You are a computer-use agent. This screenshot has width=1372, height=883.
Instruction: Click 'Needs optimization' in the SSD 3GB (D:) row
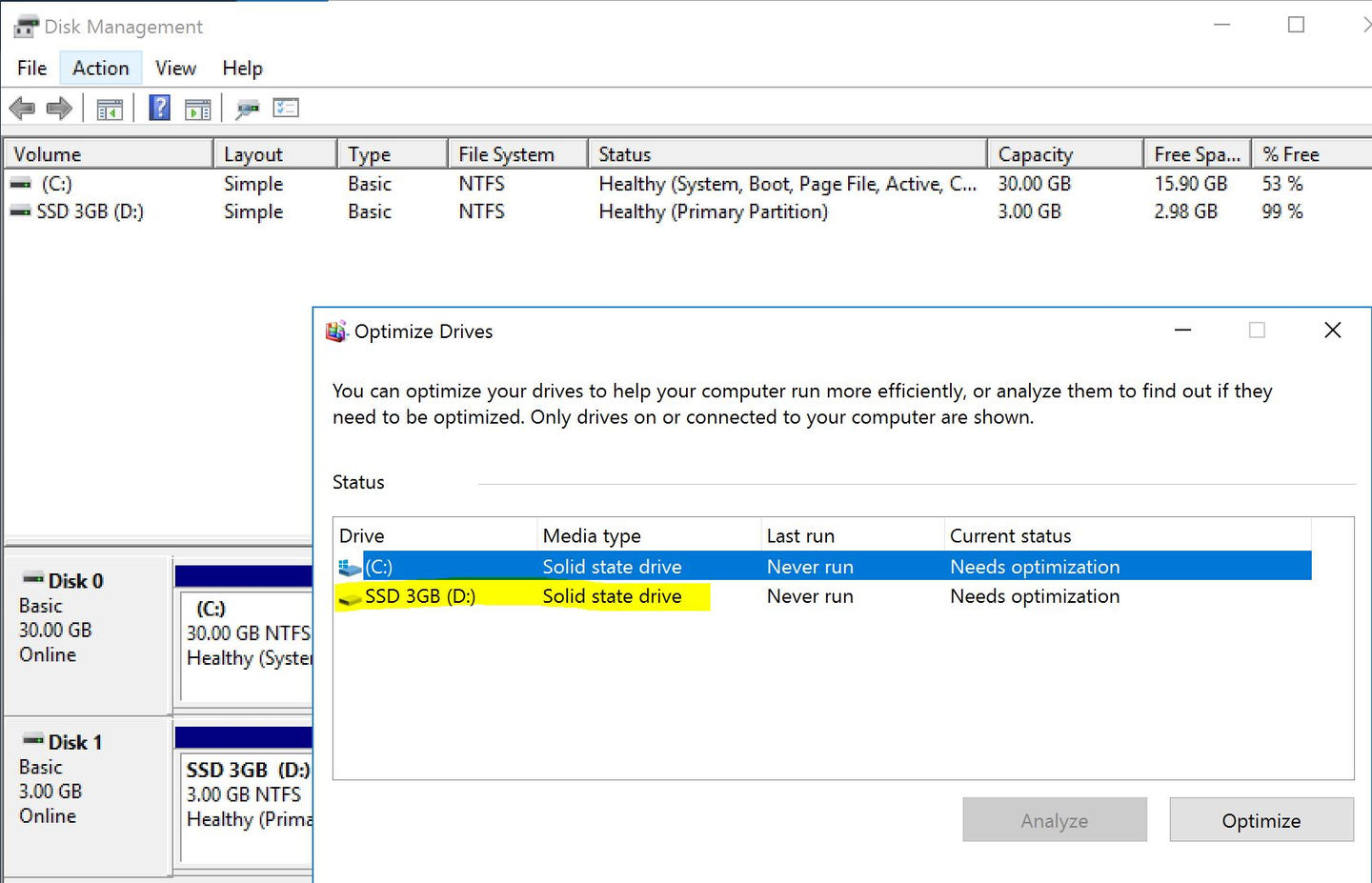coord(1035,597)
